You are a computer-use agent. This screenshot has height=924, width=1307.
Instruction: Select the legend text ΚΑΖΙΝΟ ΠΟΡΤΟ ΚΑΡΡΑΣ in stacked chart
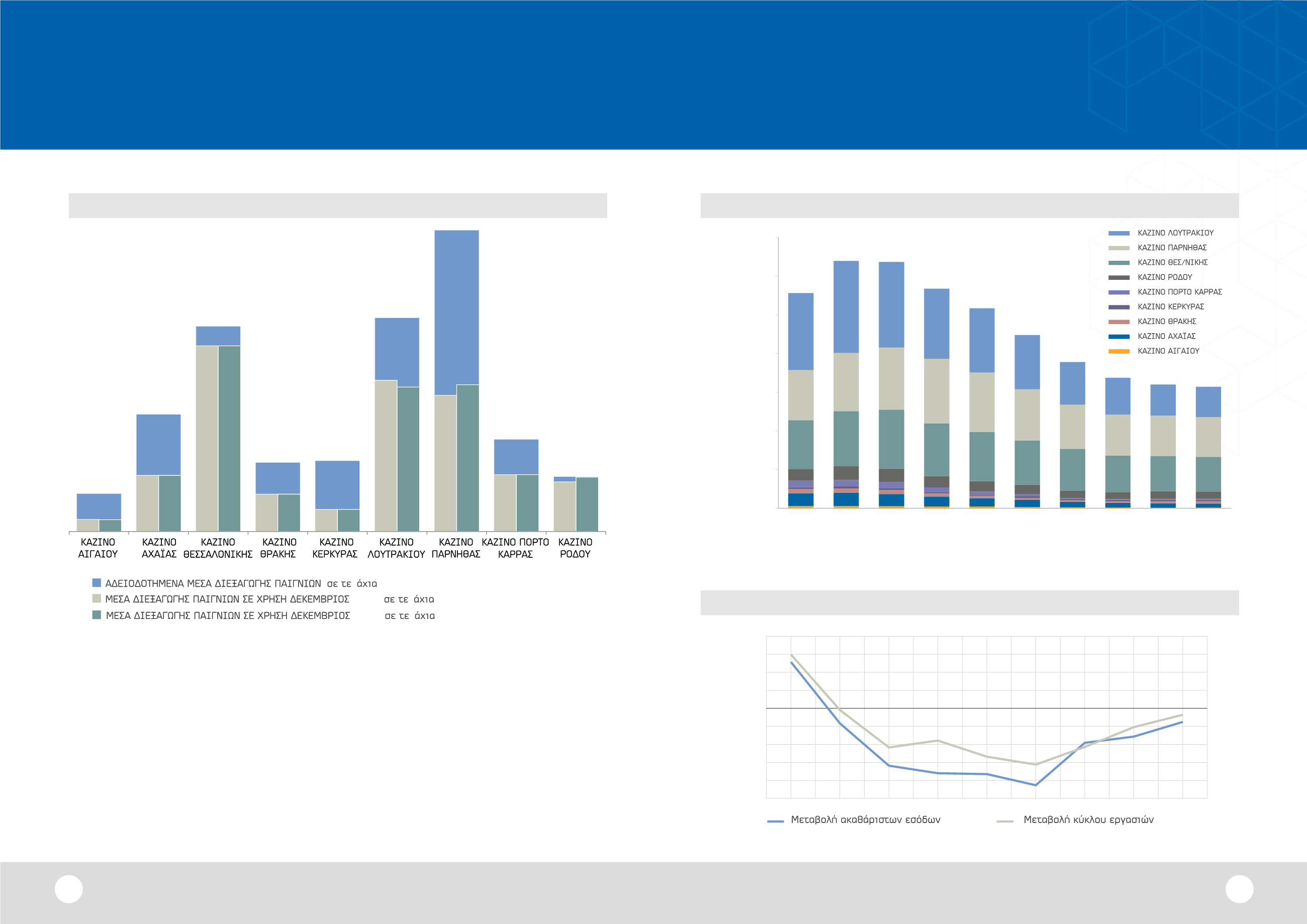pos(1179,292)
